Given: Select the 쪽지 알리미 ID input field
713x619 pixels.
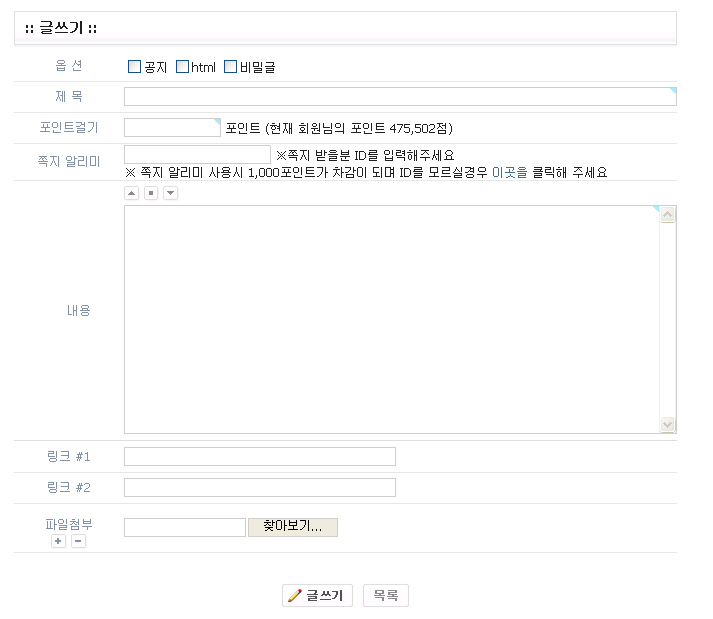Looking at the screenshot, I should click(197, 155).
